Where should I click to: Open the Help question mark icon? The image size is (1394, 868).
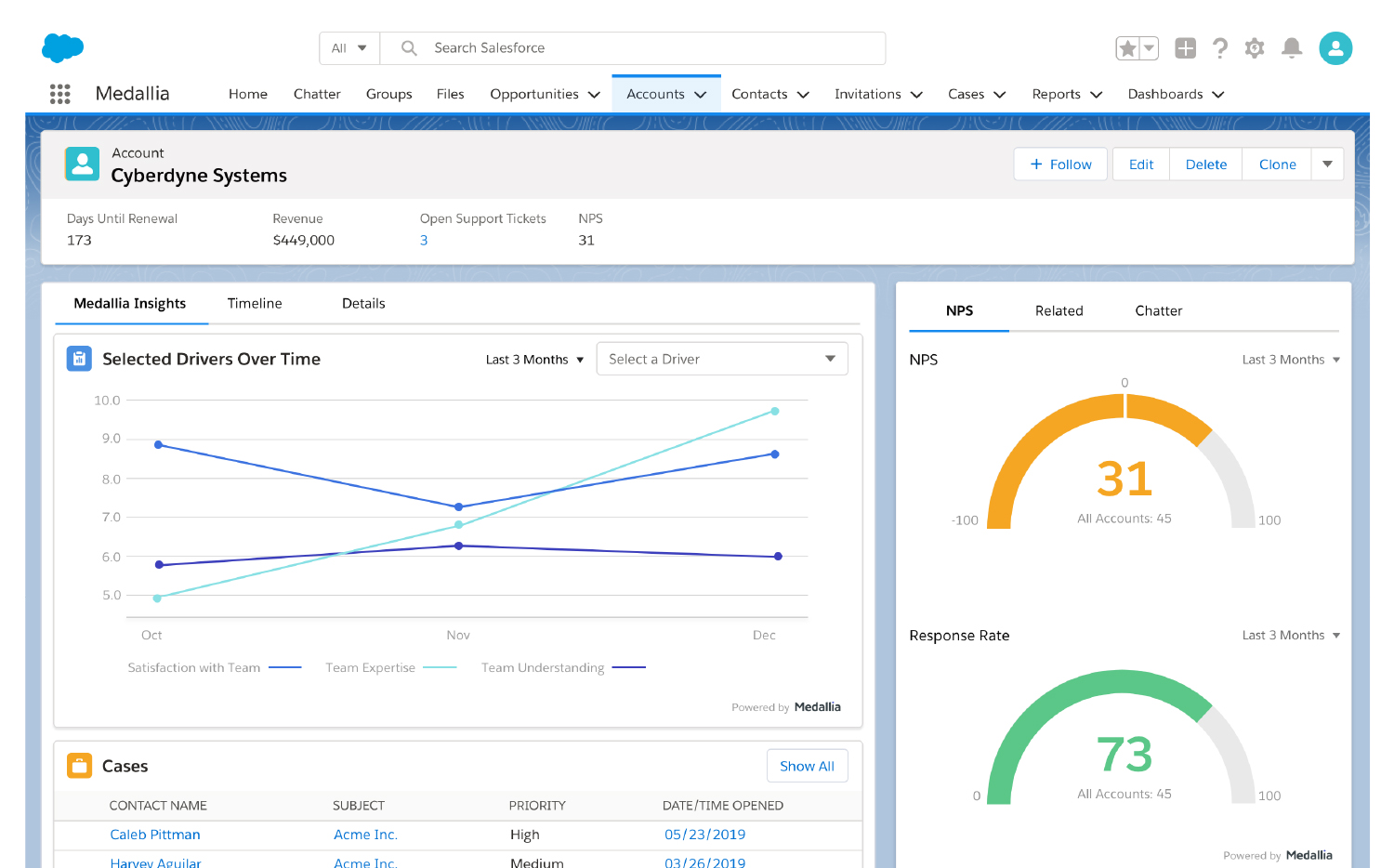(x=1220, y=47)
